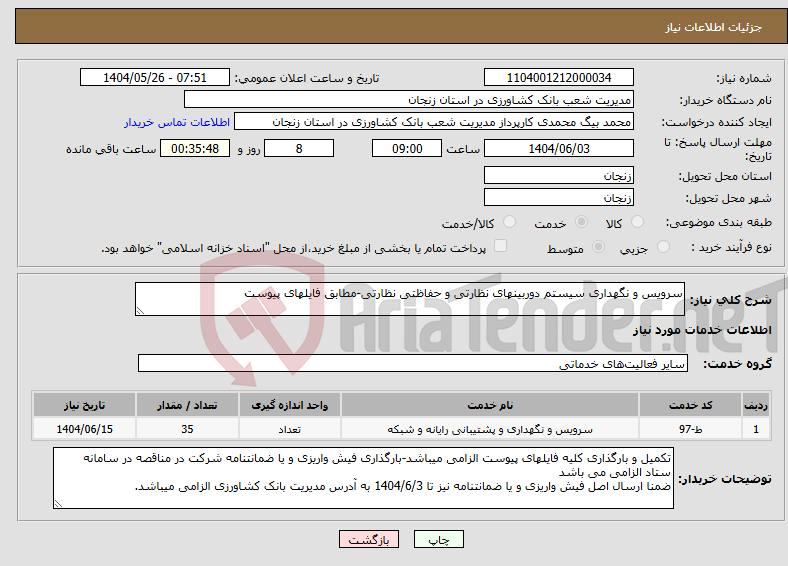Select the متوسط purchase type radio
Viewport: 788px width, 566px height.
pos(598,246)
